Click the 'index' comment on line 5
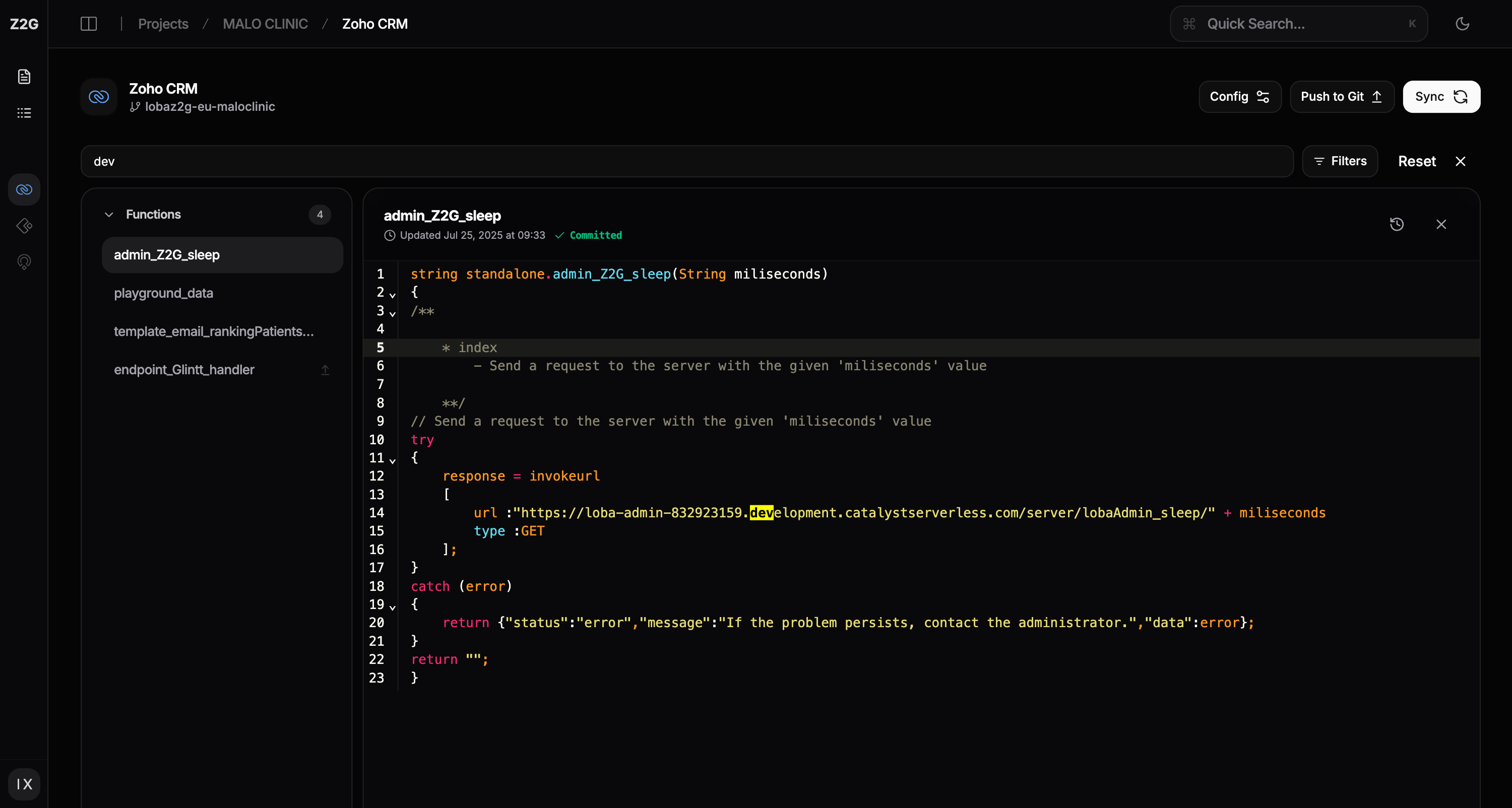This screenshot has width=1512, height=808. (x=477, y=348)
